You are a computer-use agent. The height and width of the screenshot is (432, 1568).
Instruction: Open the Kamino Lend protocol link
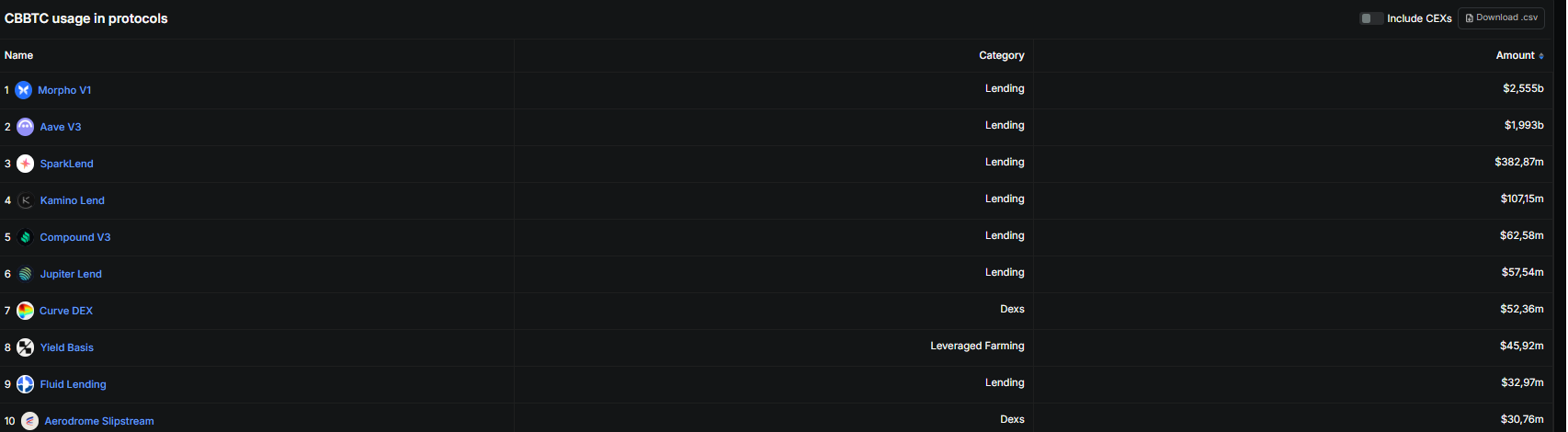(73, 200)
